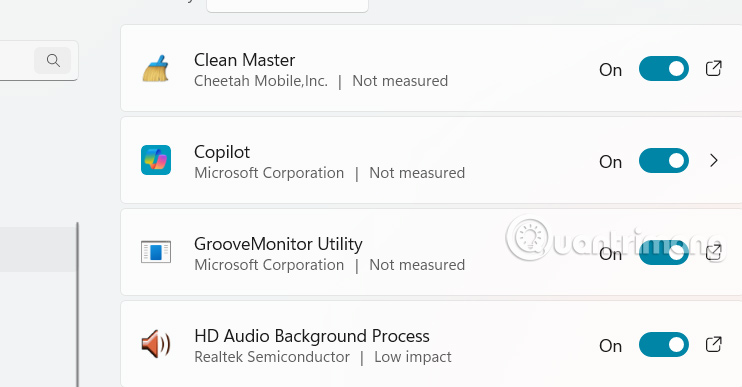Click the HD Audio Background Process title
The image size is (742, 387).
click(x=312, y=336)
